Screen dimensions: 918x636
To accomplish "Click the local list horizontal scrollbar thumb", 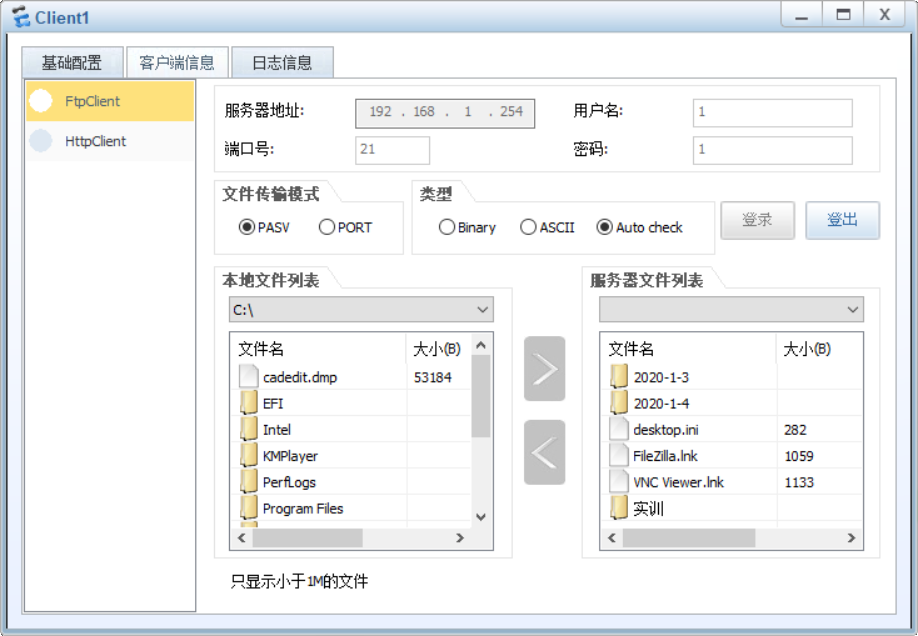I will 307,538.
